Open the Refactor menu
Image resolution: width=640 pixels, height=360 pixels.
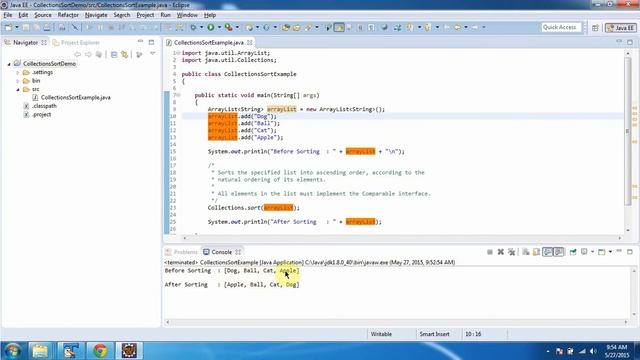click(x=68, y=15)
